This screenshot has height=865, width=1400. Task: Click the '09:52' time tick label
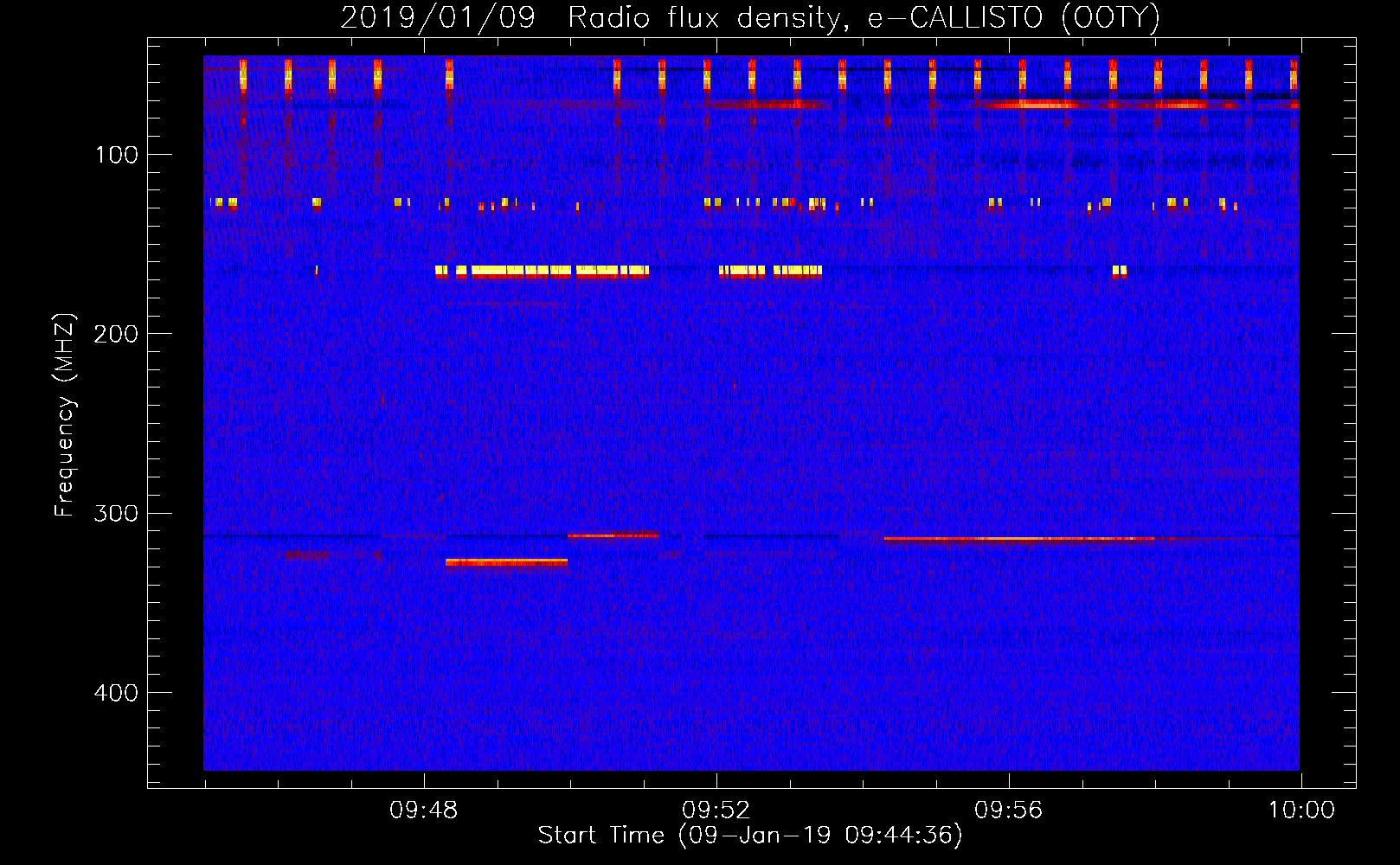[716, 811]
